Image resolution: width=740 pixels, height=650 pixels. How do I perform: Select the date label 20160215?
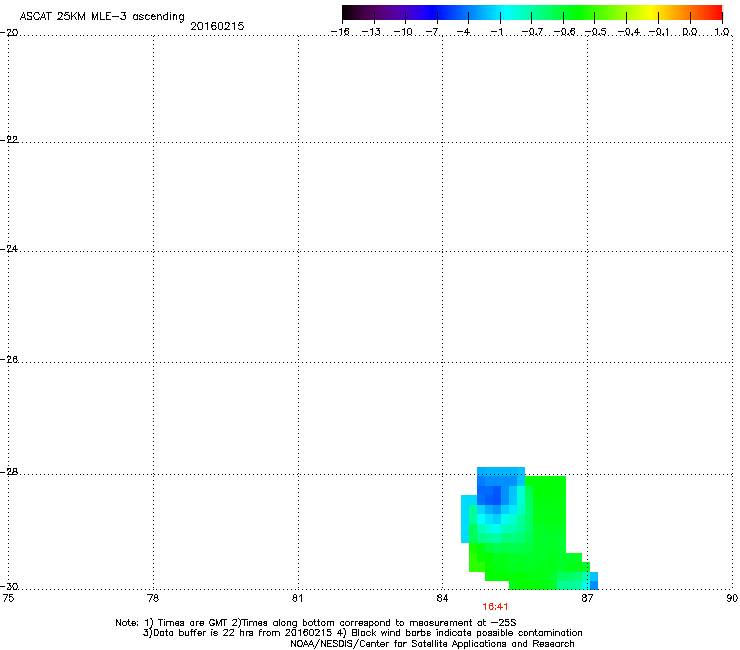click(x=217, y=26)
